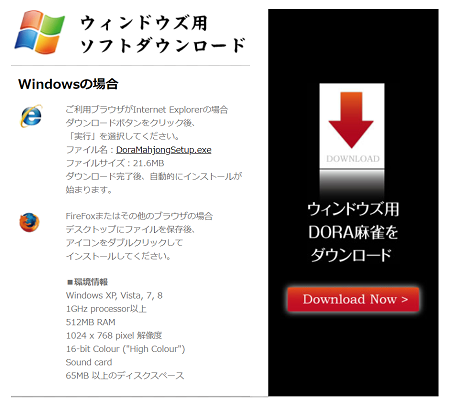Click the Windows flag logo
The width and height of the screenshot is (450, 404).
(x=39, y=32)
